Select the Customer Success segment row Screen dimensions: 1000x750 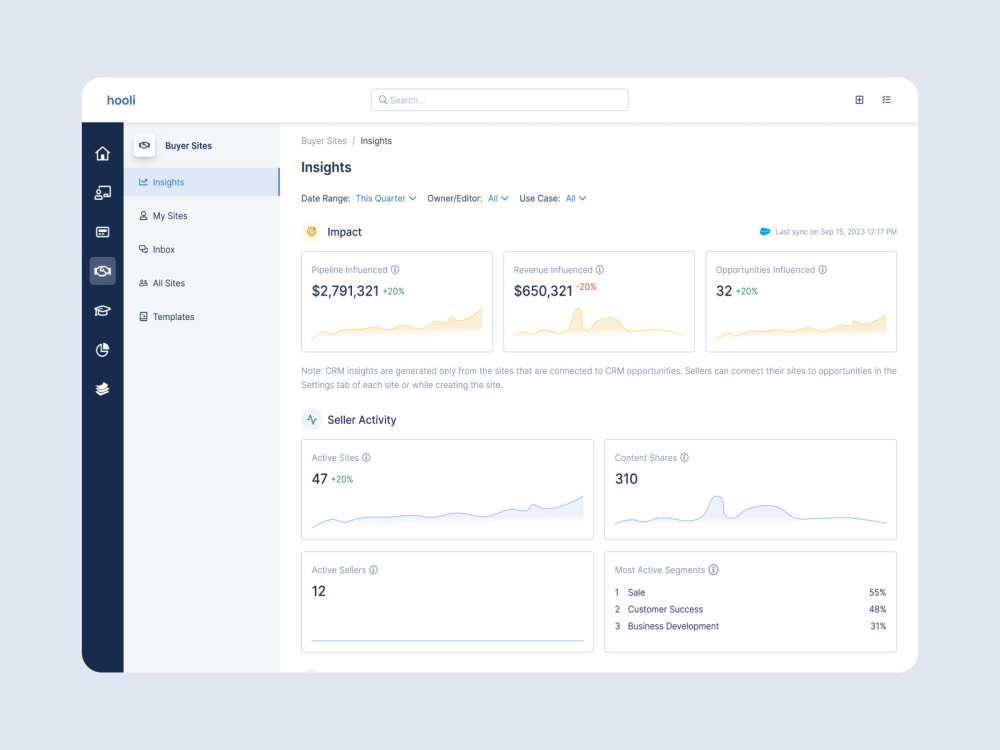pyautogui.click(x=751, y=610)
